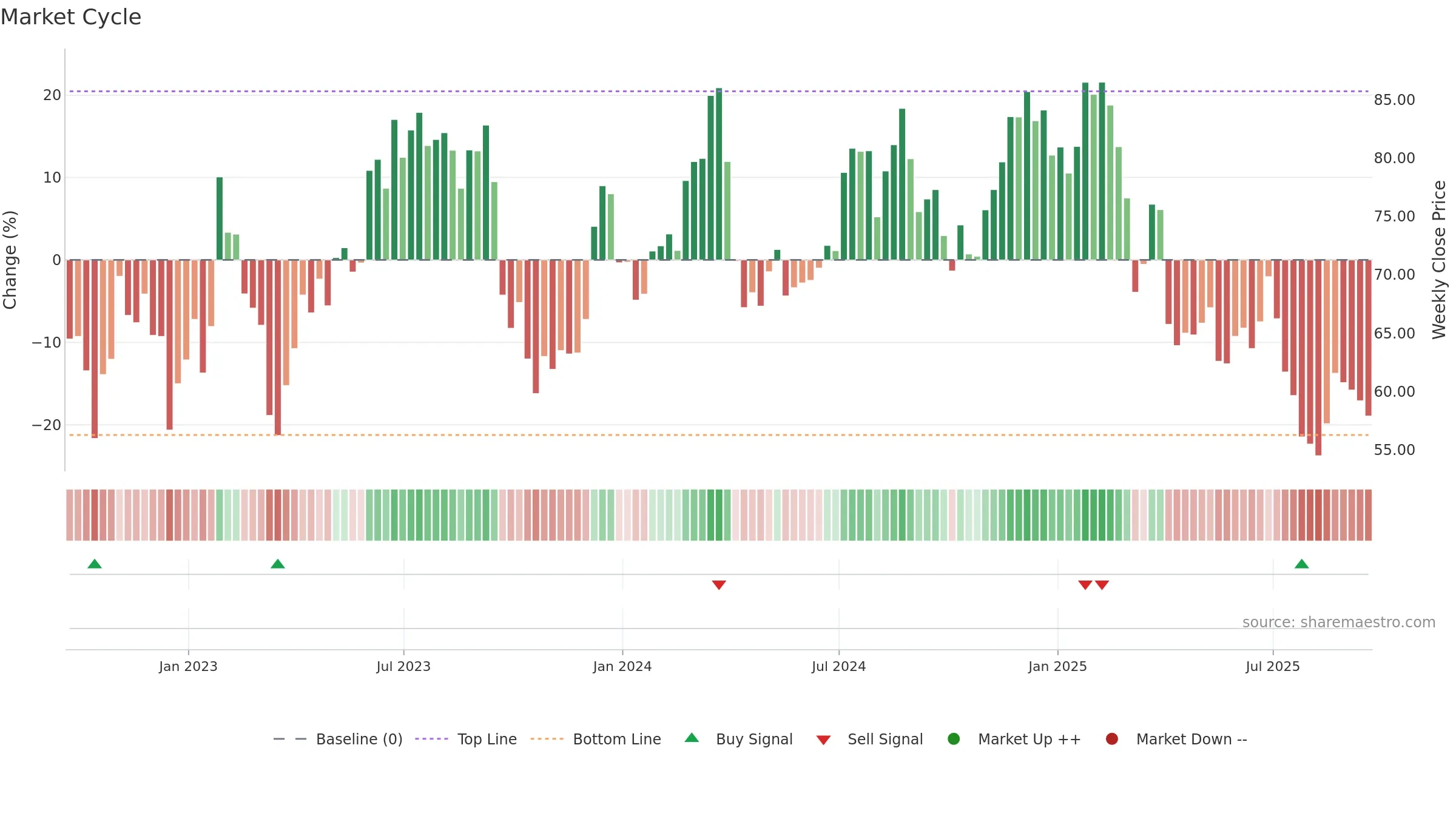
Task: Toggle the Market Down -- legend entry
Action: [1176, 739]
